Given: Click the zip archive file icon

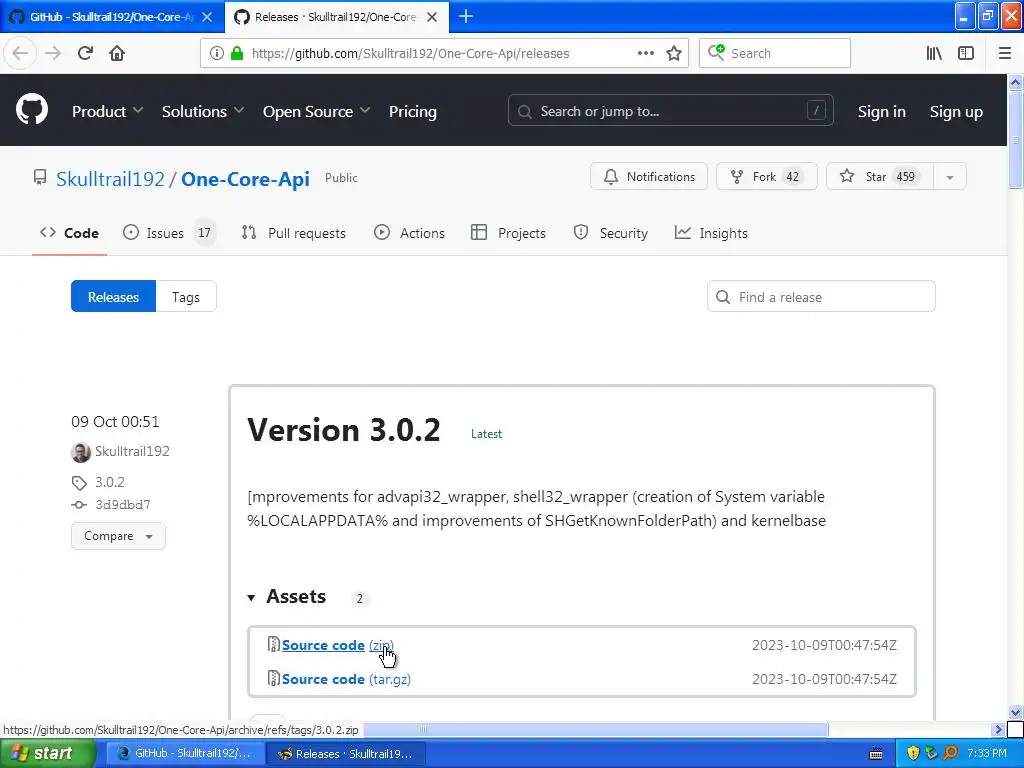Looking at the screenshot, I should pyautogui.click(x=274, y=645).
